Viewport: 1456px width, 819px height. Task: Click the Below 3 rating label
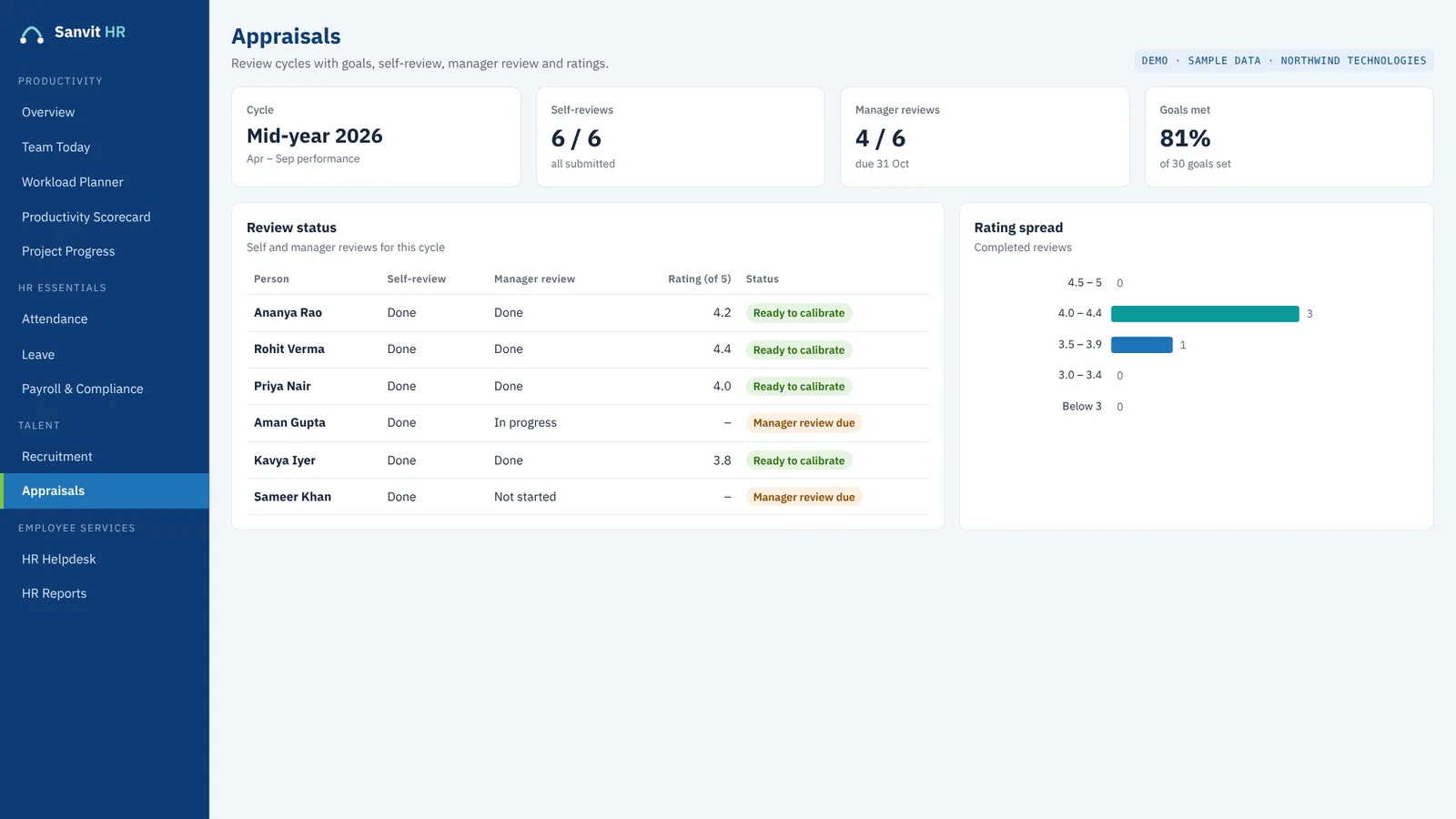point(1081,407)
